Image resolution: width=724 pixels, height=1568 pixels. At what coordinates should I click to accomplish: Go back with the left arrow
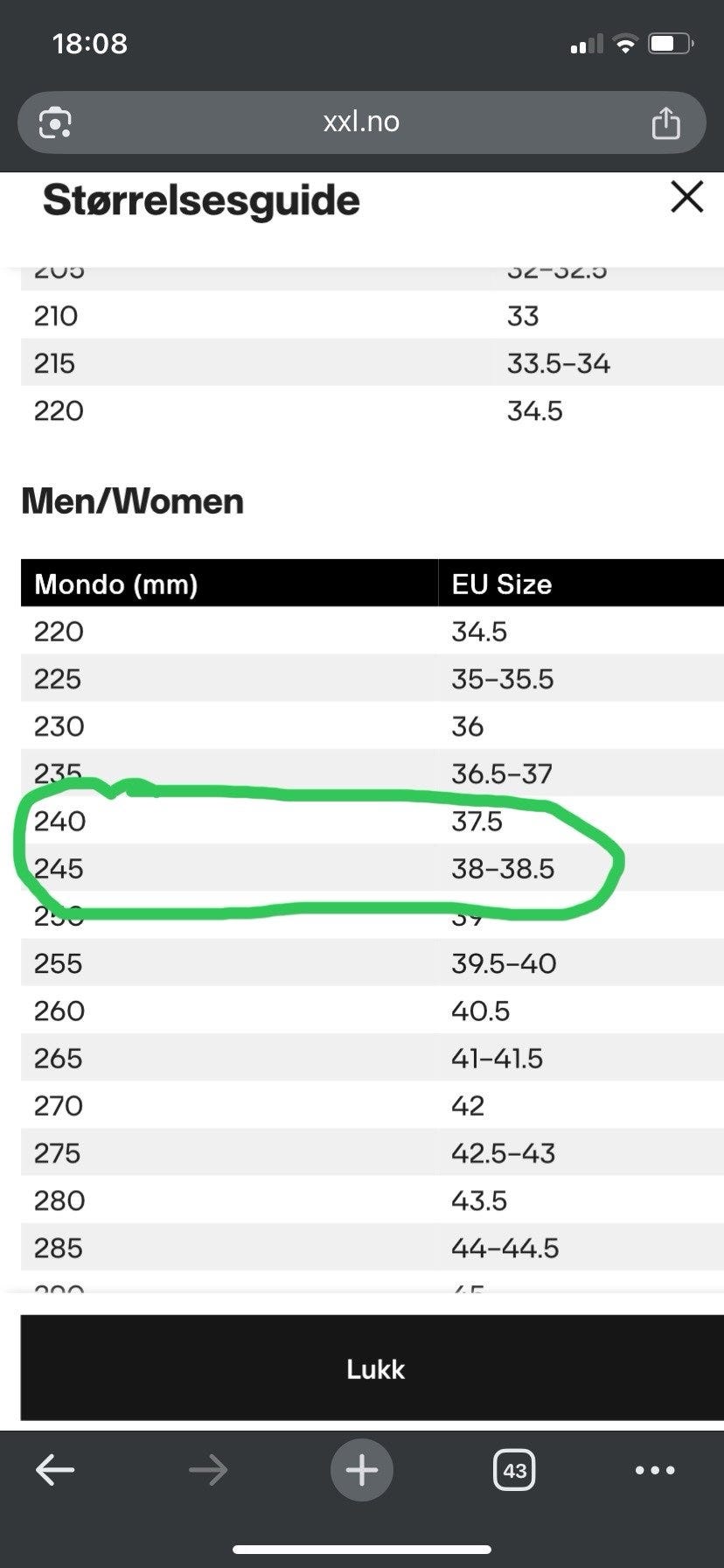[x=55, y=1470]
